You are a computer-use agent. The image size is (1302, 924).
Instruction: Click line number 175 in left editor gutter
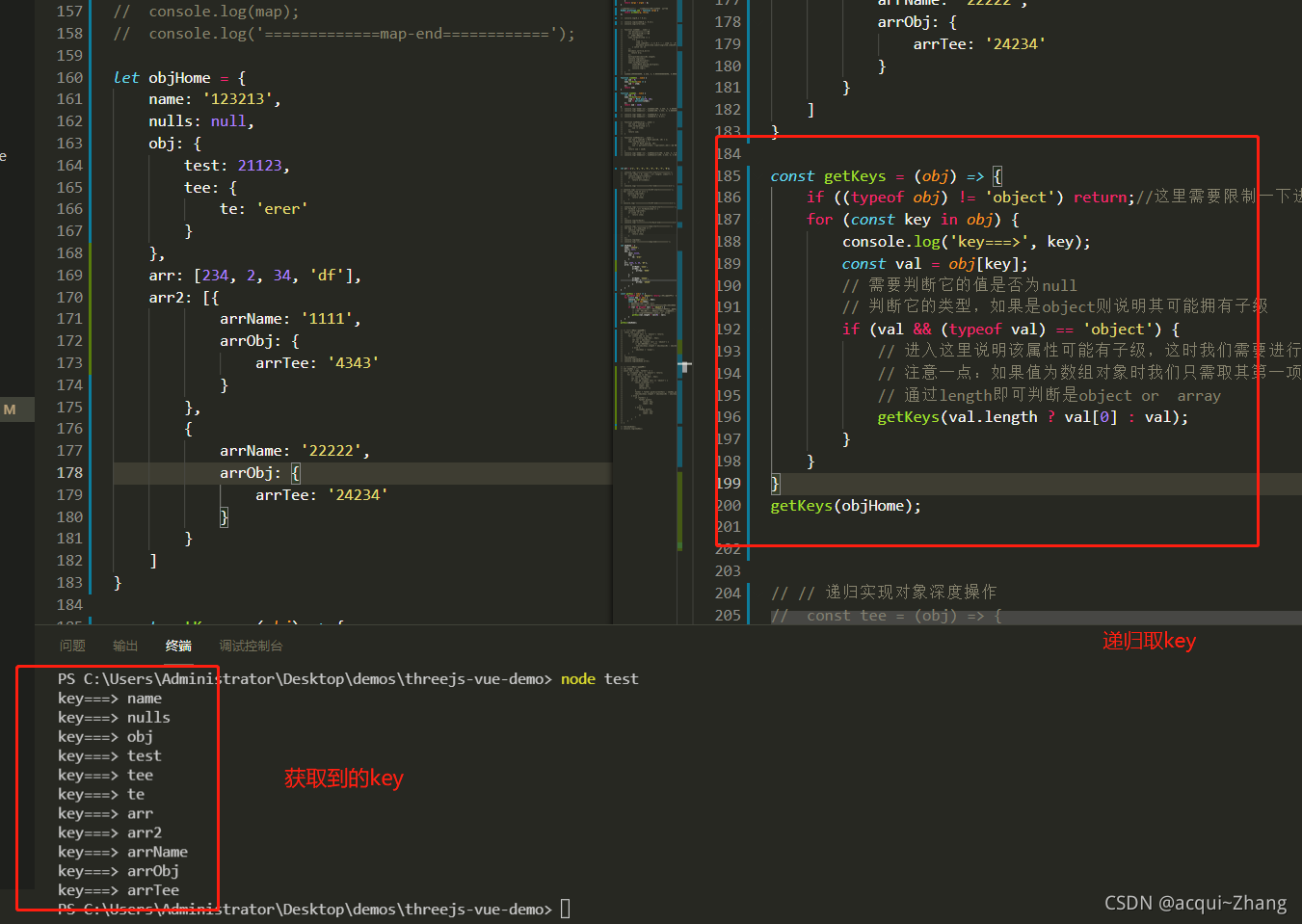(x=70, y=408)
